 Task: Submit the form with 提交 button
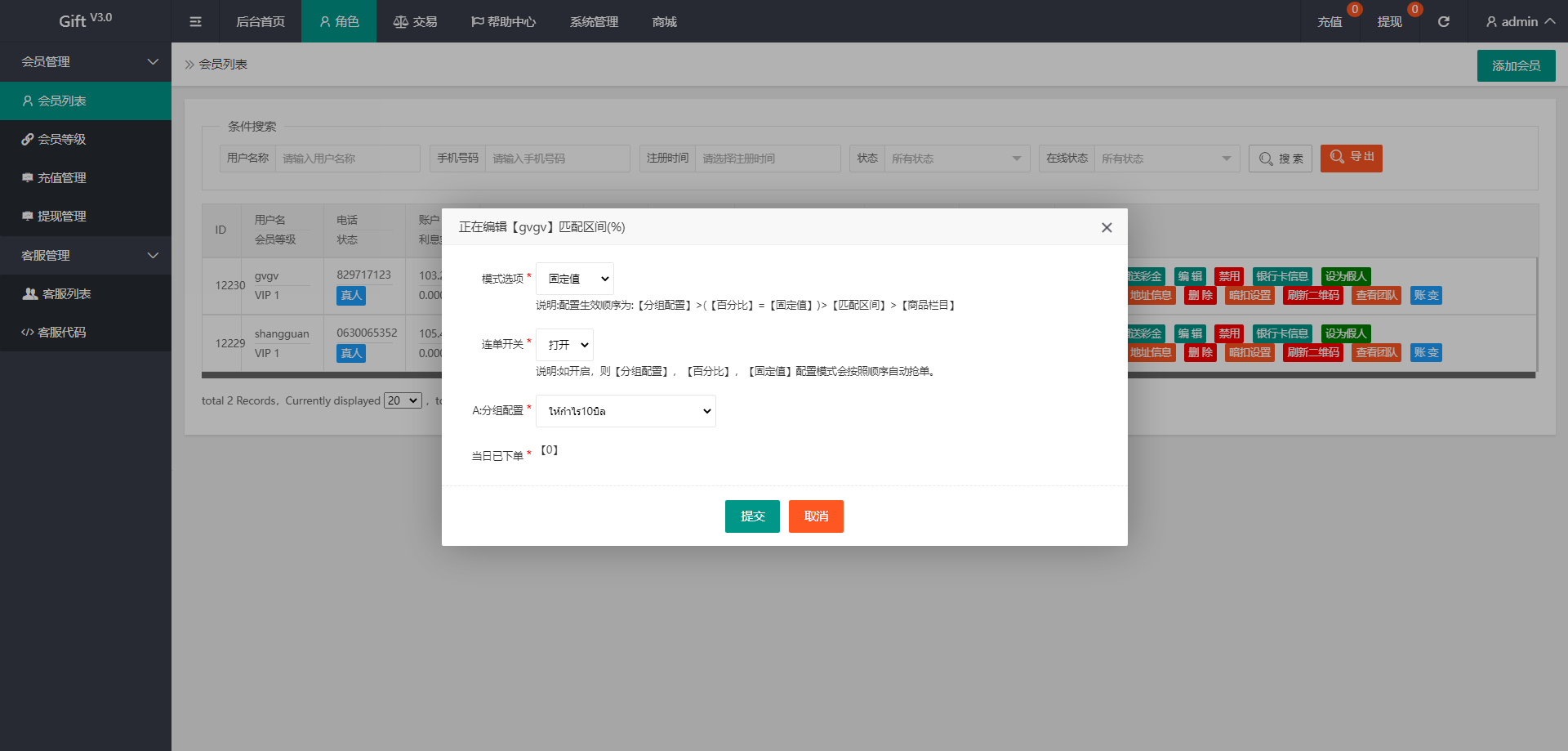[x=752, y=516]
